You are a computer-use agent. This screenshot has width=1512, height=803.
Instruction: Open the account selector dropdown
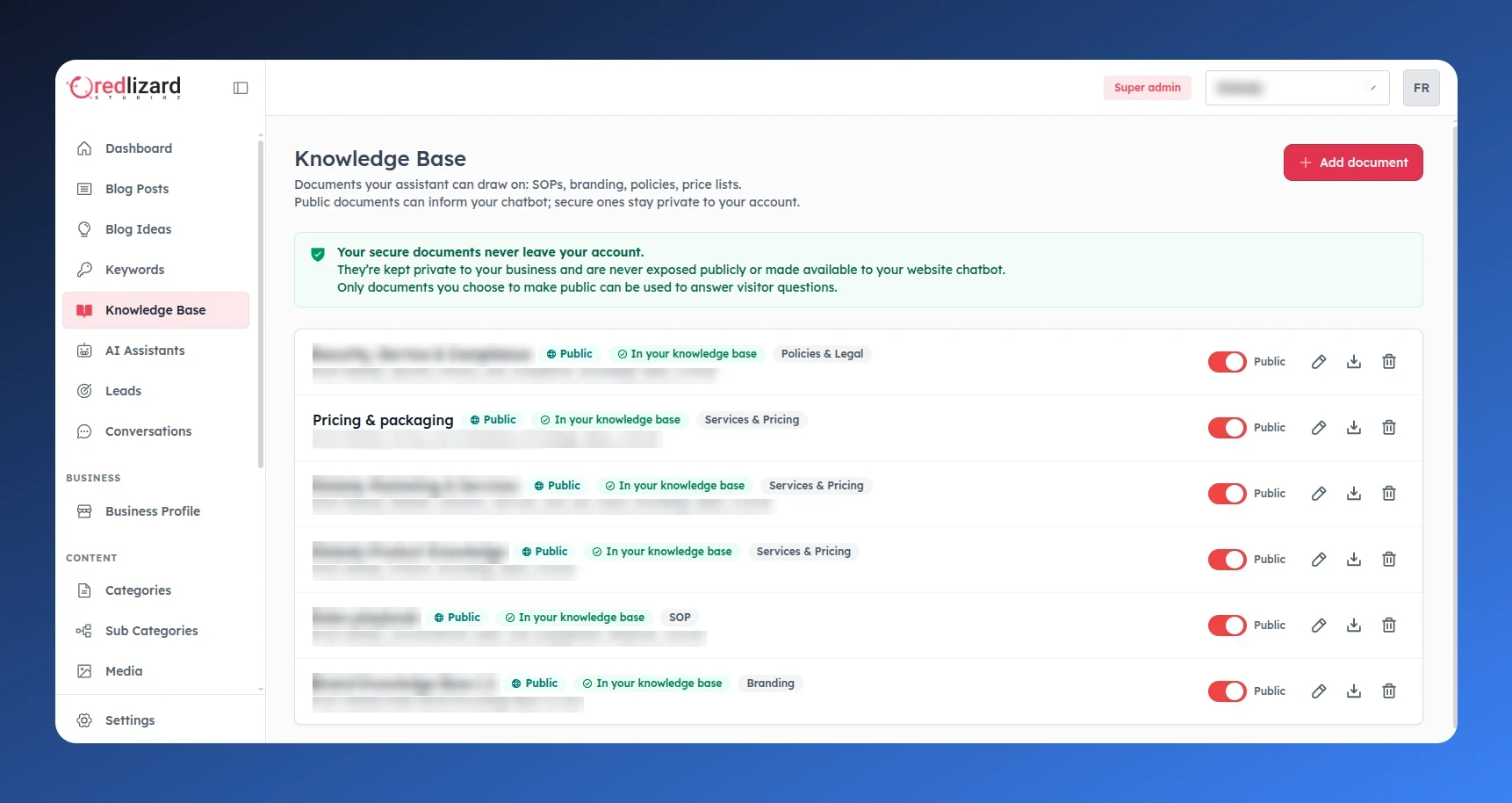(1297, 88)
